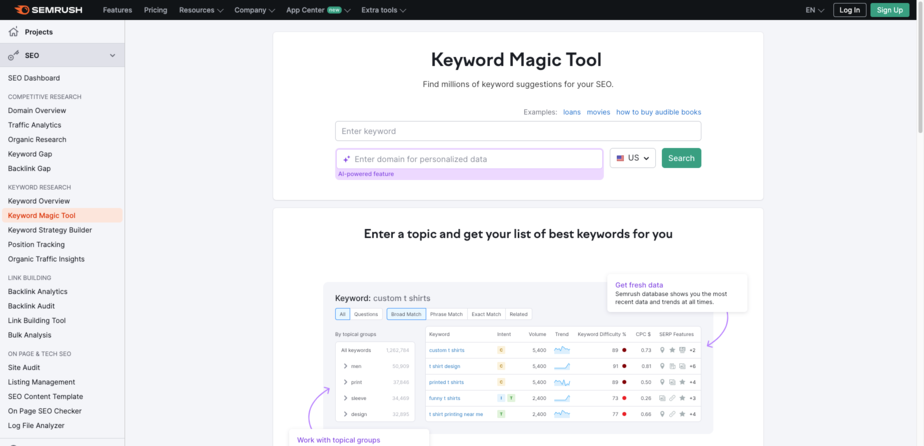Expand the 'design' topical group

[345, 414]
